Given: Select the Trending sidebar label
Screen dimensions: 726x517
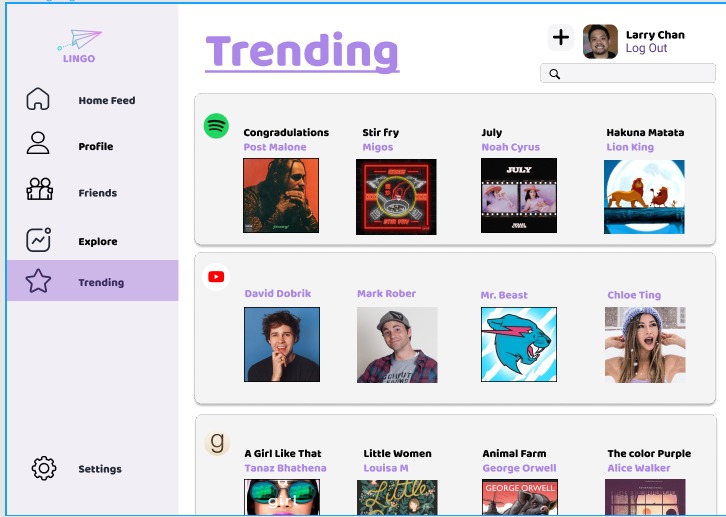Looking at the screenshot, I should (x=101, y=282).
